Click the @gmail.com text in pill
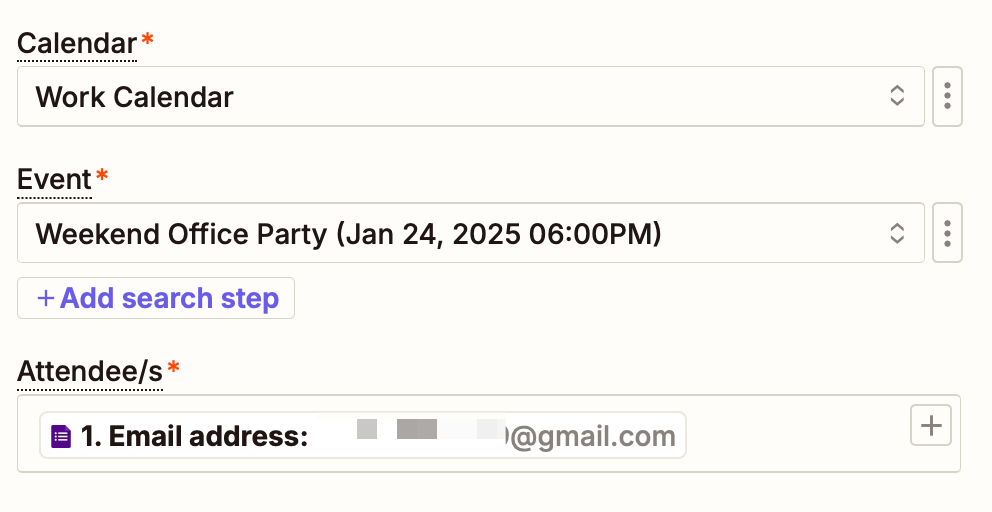 click(593, 436)
